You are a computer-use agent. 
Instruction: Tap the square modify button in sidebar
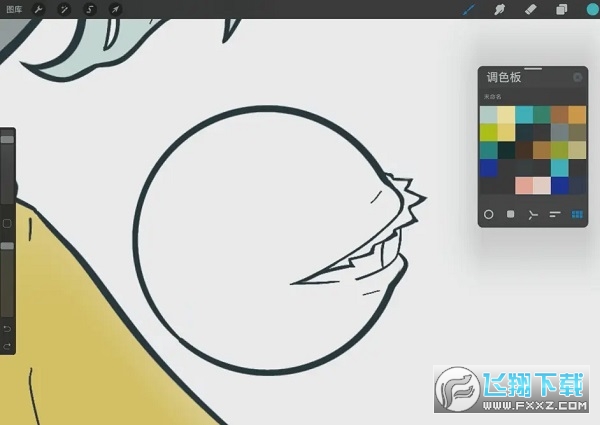(7, 223)
